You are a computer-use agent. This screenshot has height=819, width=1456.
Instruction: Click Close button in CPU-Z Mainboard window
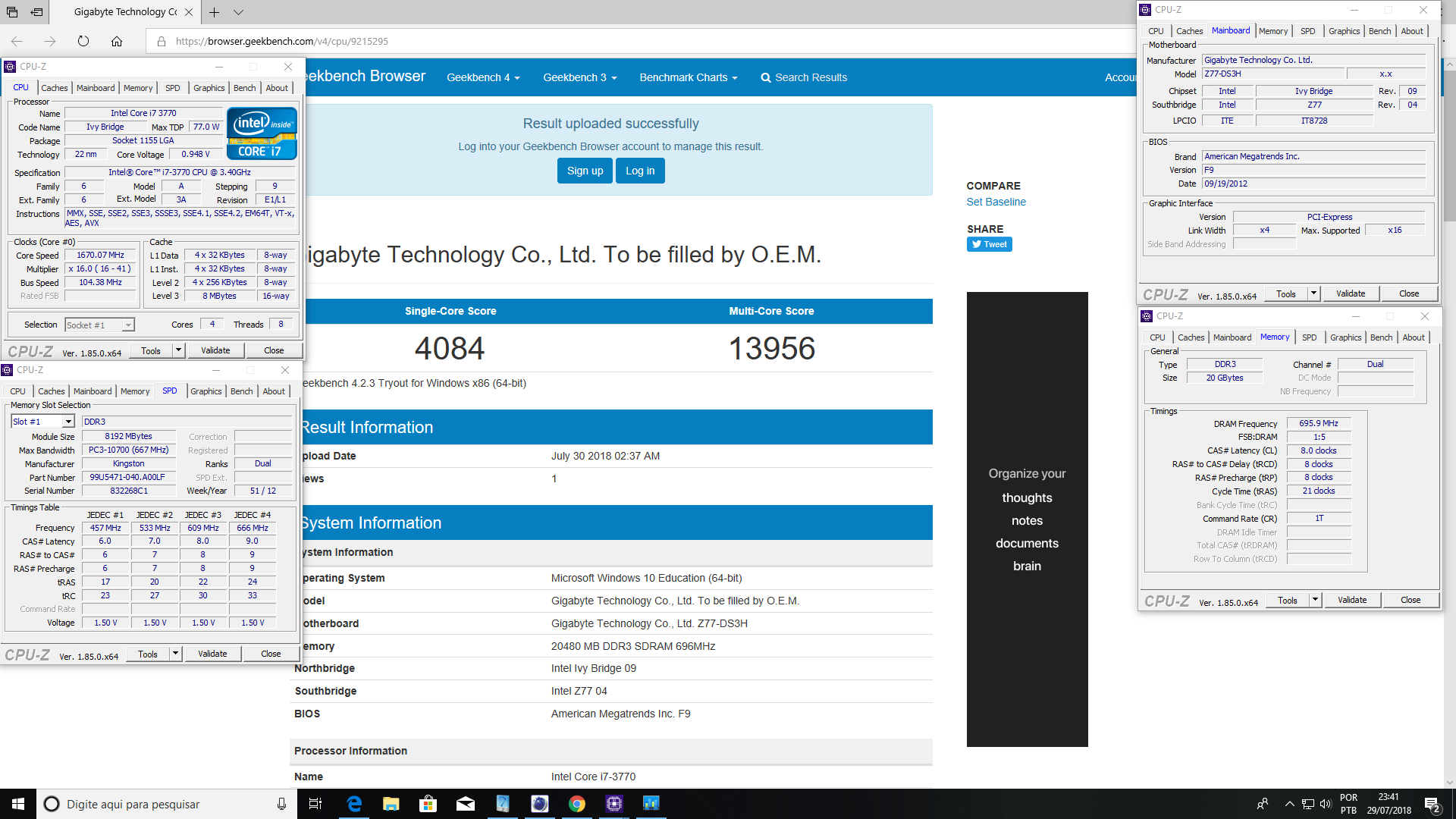[1409, 293]
